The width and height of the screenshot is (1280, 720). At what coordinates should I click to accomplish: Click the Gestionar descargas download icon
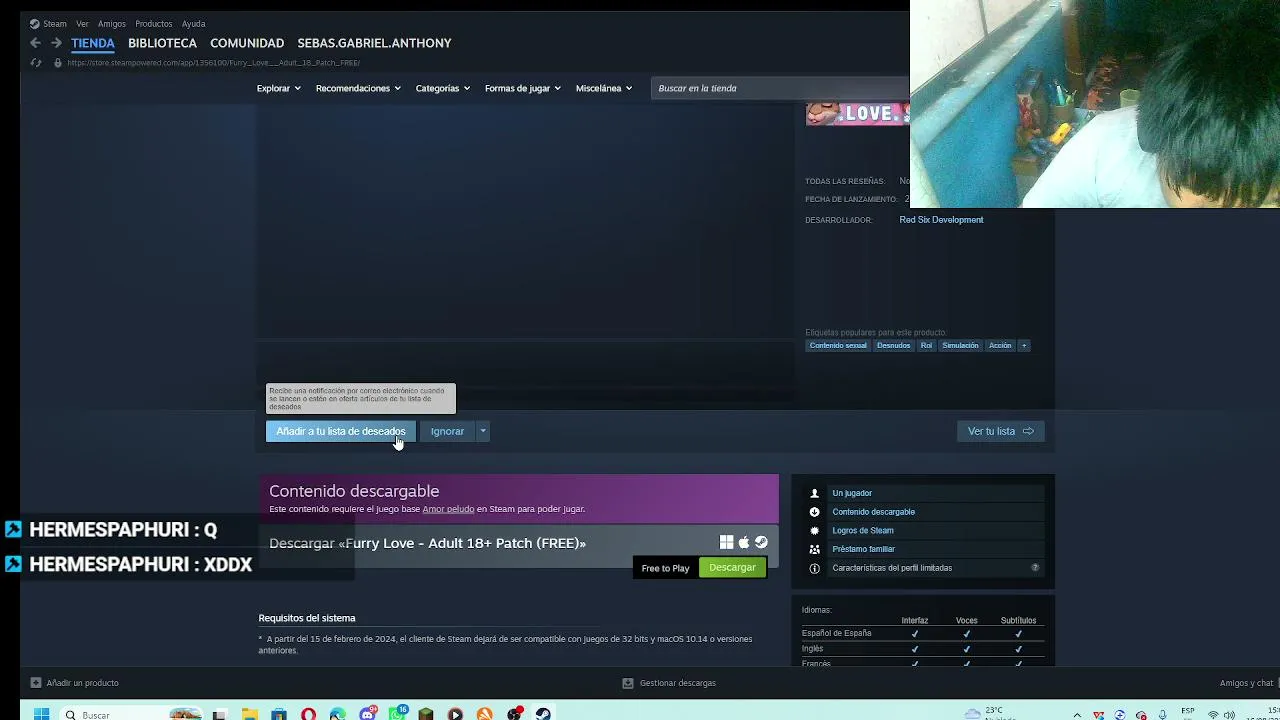pyautogui.click(x=628, y=683)
